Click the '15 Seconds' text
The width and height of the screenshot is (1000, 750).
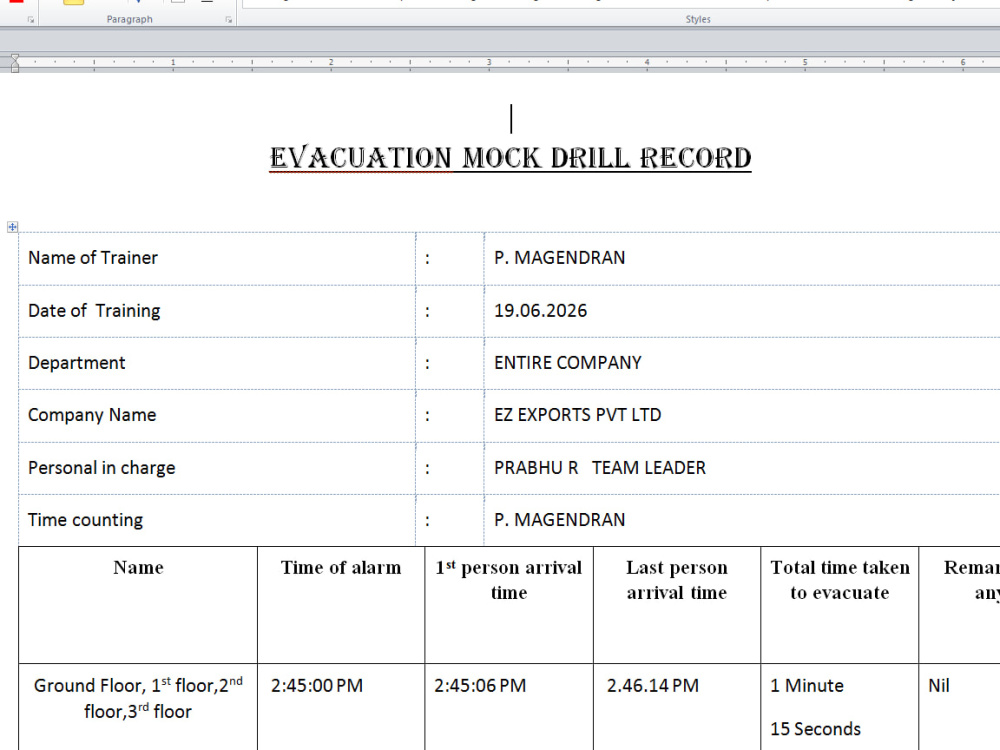816,729
